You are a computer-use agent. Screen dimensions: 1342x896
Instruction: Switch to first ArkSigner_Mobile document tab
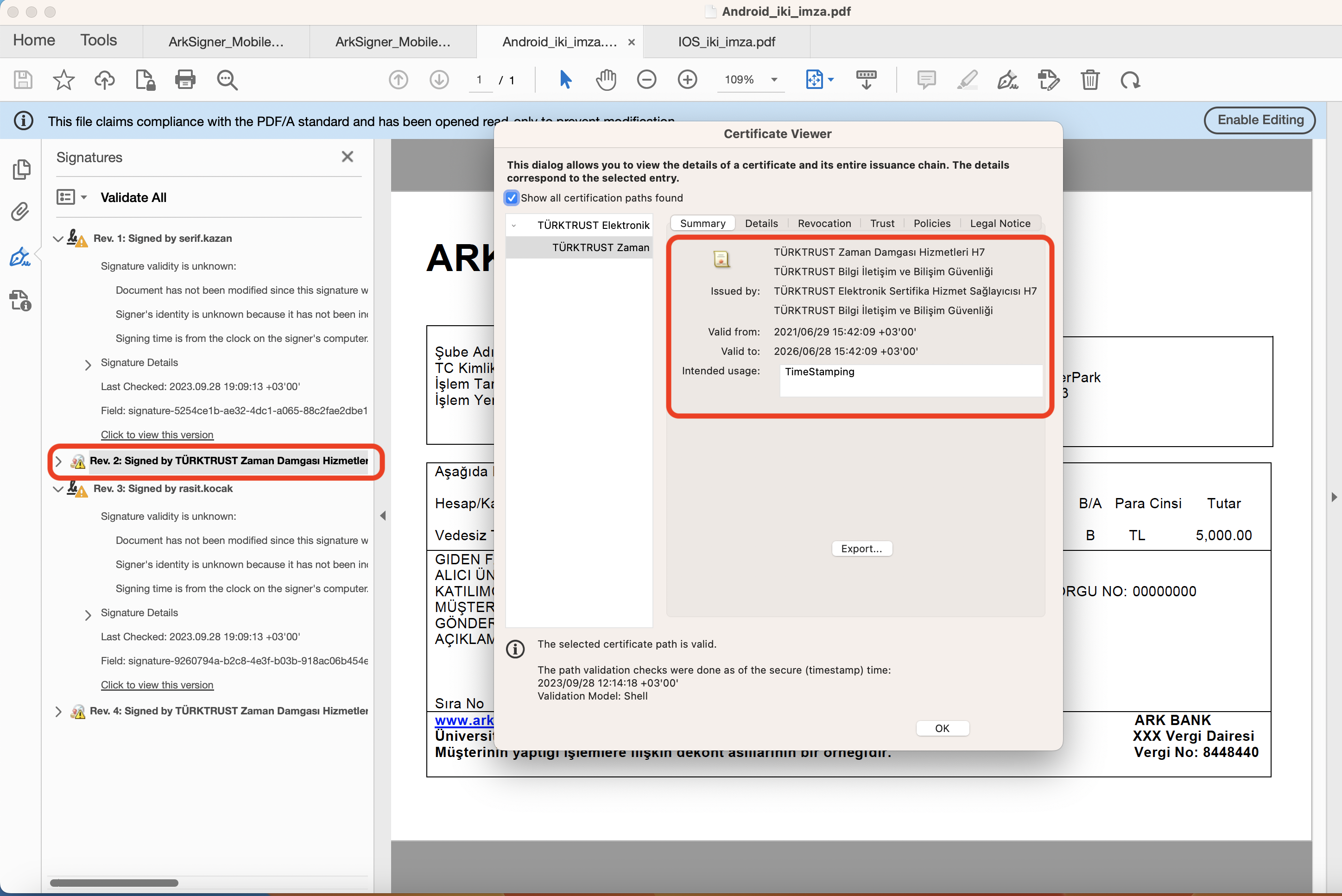click(x=226, y=42)
